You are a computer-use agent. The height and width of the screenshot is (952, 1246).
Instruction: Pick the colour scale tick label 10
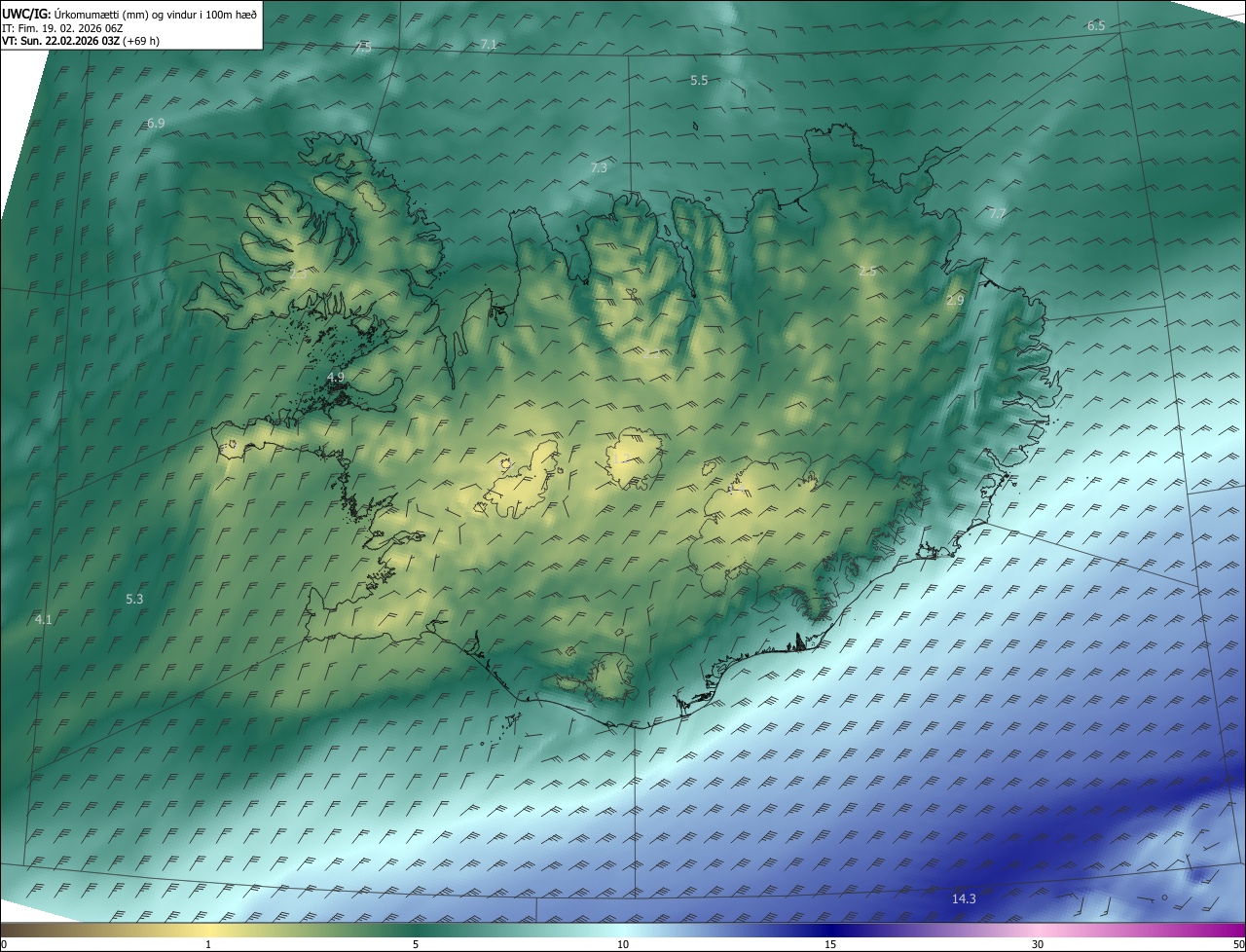(x=623, y=944)
